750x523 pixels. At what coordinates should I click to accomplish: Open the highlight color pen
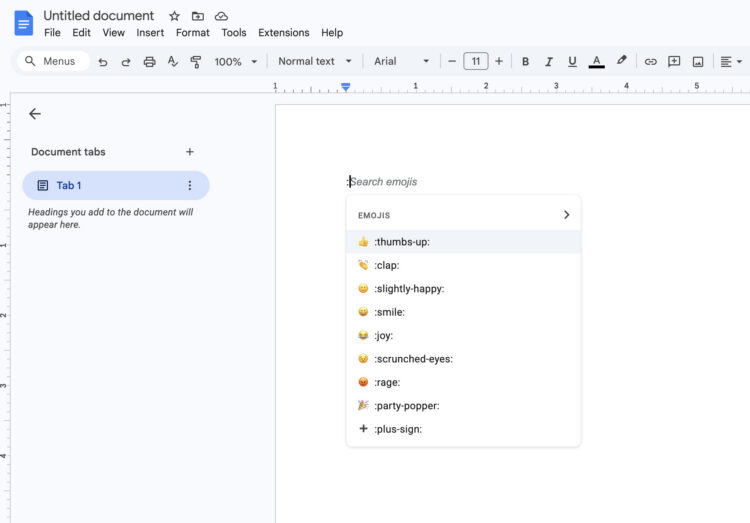click(621, 61)
